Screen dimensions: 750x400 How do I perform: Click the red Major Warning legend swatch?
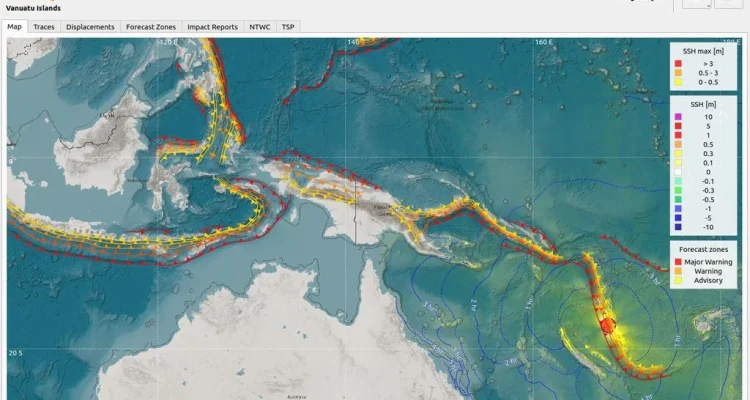point(678,262)
